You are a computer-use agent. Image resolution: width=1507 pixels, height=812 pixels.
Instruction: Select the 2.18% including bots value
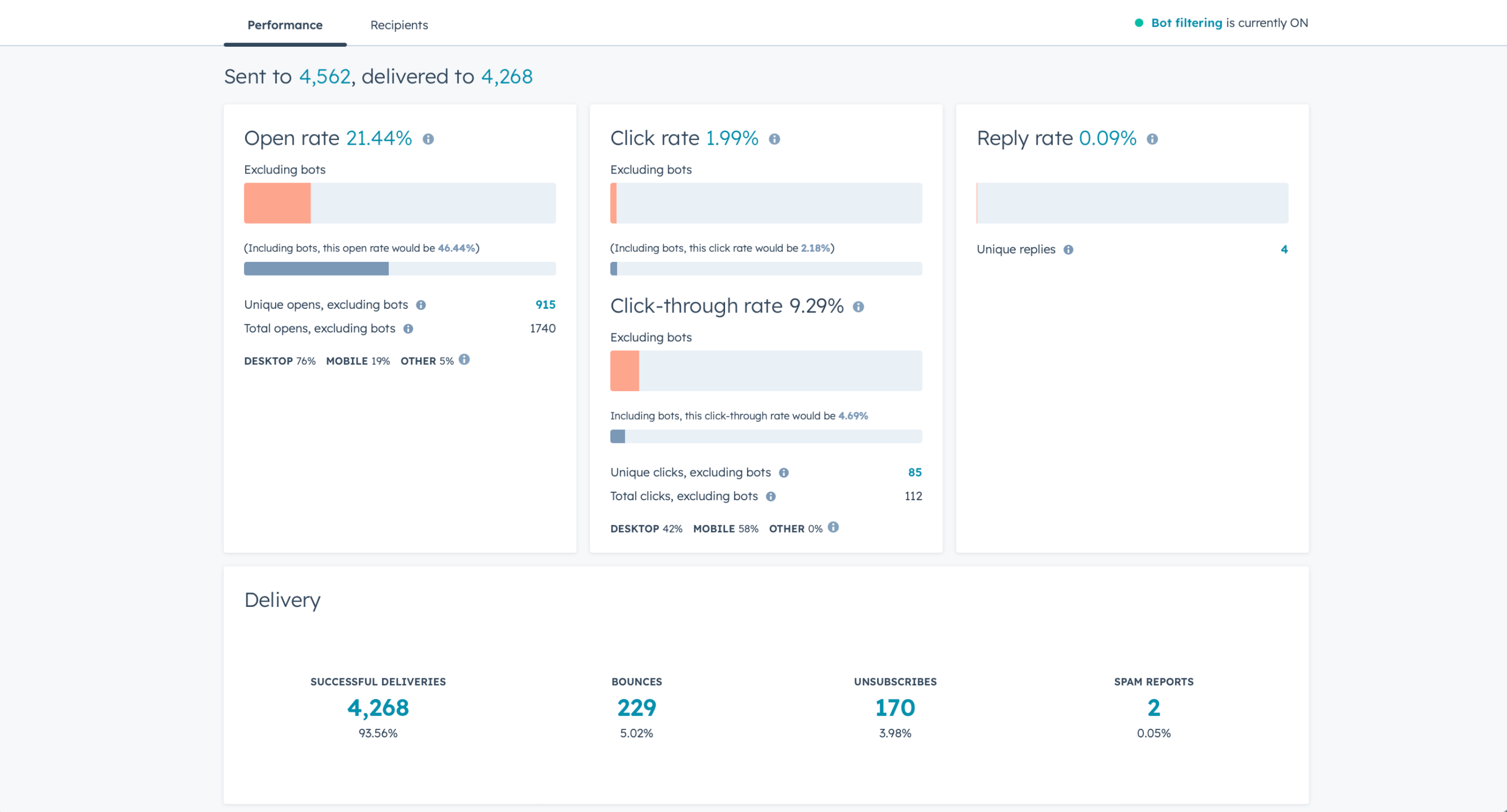(x=816, y=248)
